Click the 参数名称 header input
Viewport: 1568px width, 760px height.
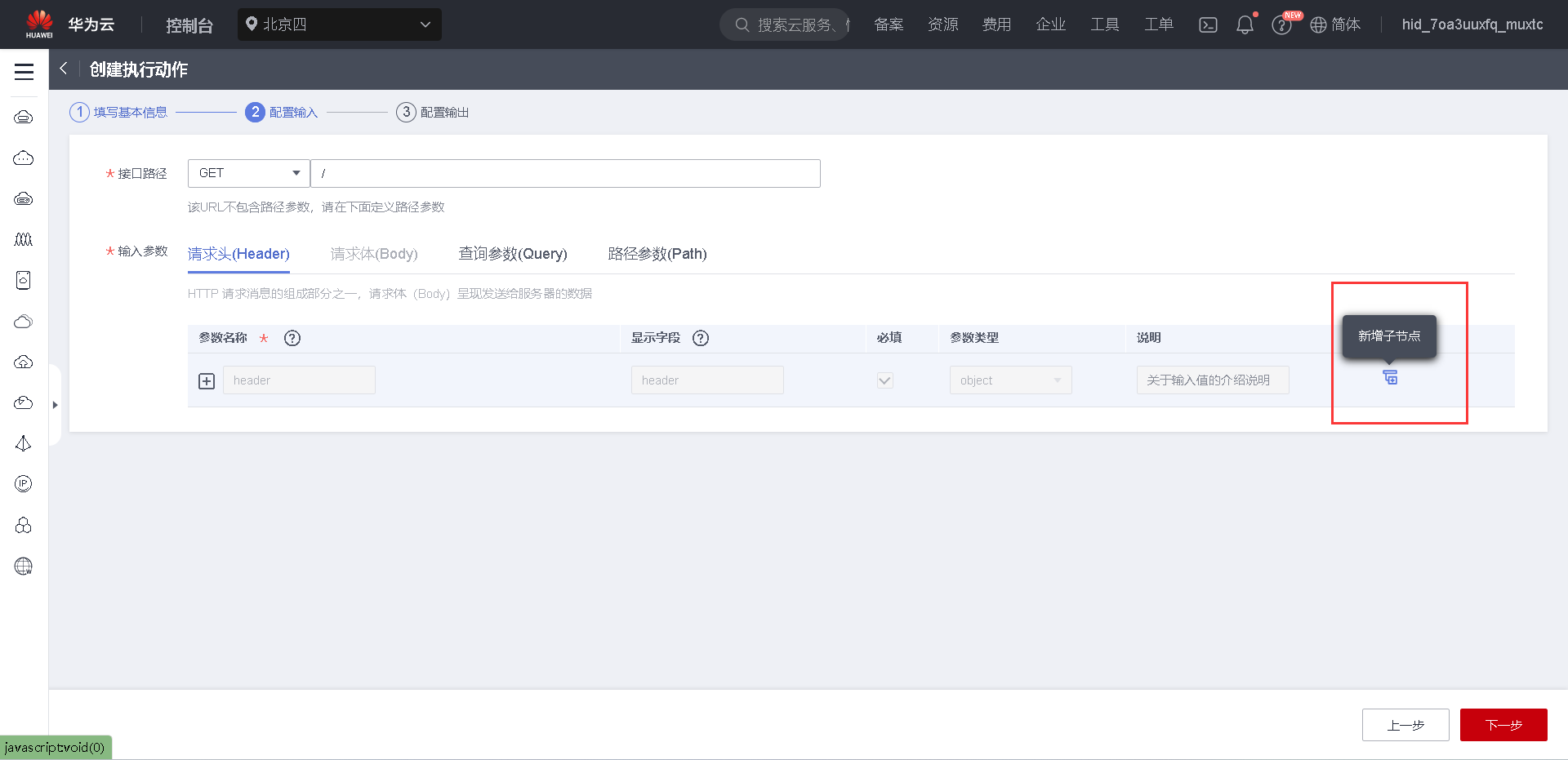pos(299,380)
